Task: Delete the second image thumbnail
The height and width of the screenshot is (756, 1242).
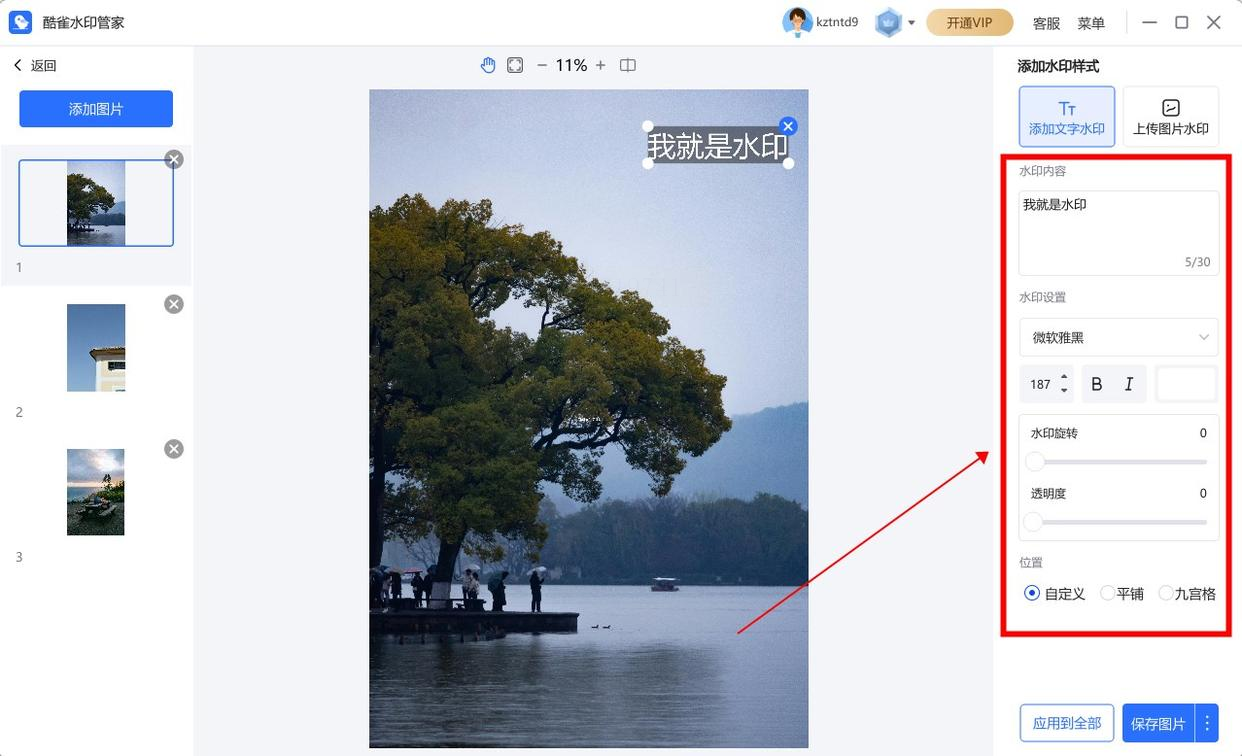Action: click(174, 304)
